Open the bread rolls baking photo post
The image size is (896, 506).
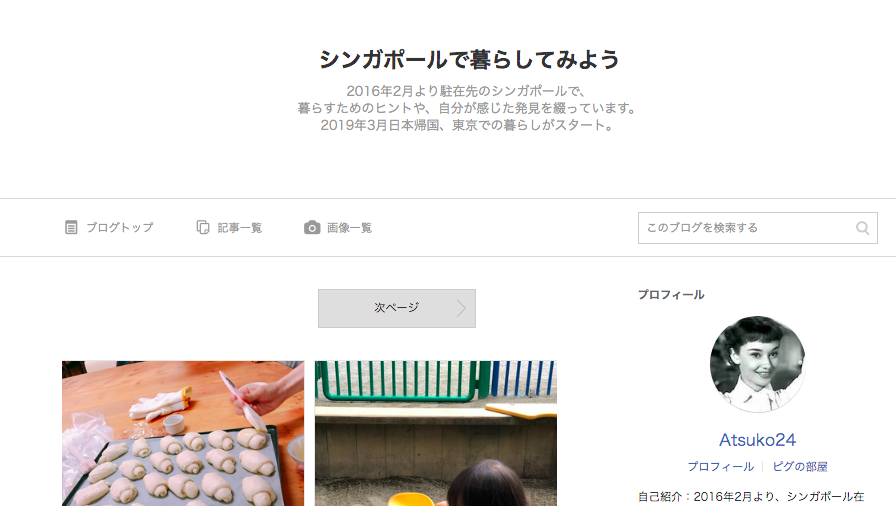click(x=183, y=433)
